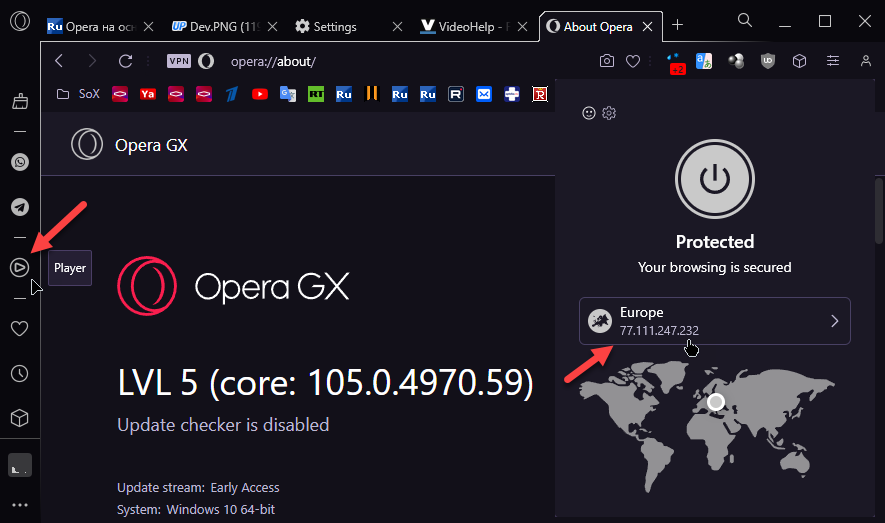Take a snapshot with the camera icon

click(607, 61)
